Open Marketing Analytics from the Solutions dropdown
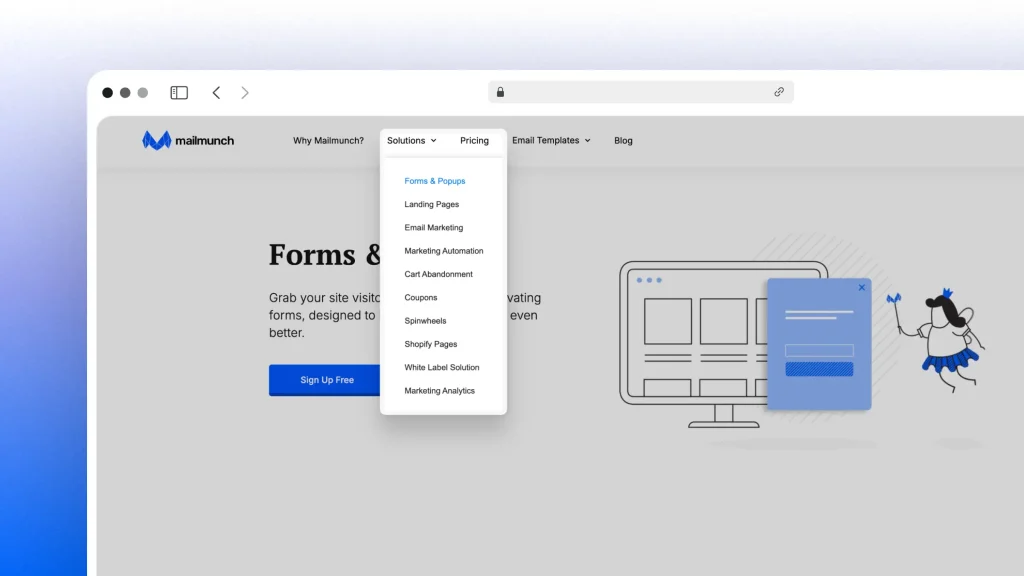Image resolution: width=1024 pixels, height=576 pixels. (x=441, y=390)
